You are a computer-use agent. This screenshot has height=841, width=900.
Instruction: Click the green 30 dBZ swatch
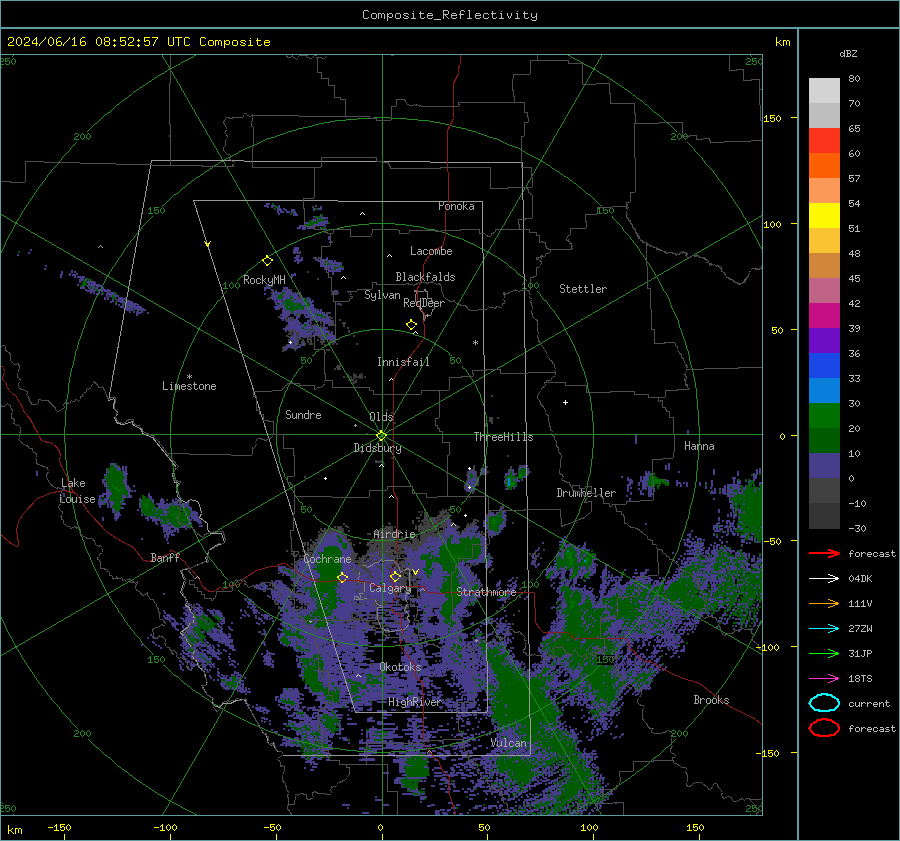click(x=824, y=415)
